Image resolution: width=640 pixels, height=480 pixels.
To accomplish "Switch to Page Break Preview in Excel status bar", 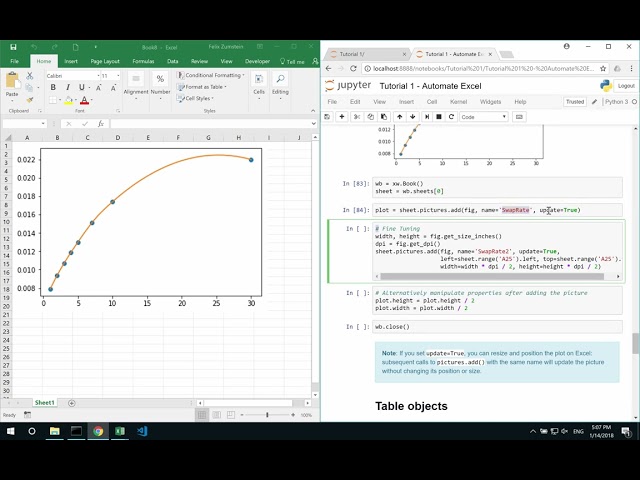I will click(231, 415).
